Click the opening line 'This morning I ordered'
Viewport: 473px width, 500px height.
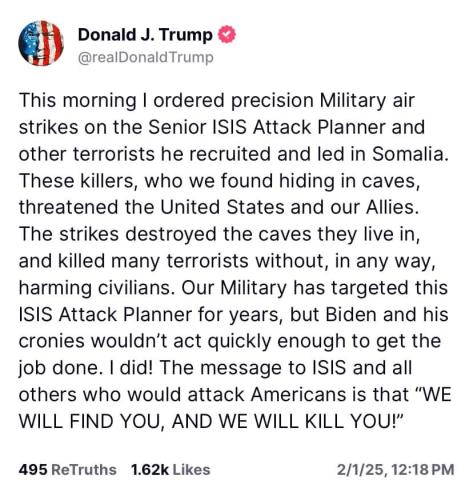121,100
